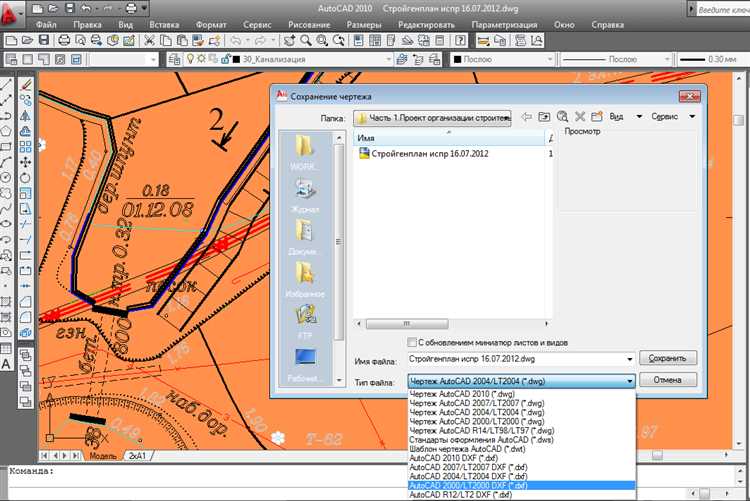750x501 pixels.
Task: Click the Delete X icon in the save dialog
Action: (x=580, y=116)
